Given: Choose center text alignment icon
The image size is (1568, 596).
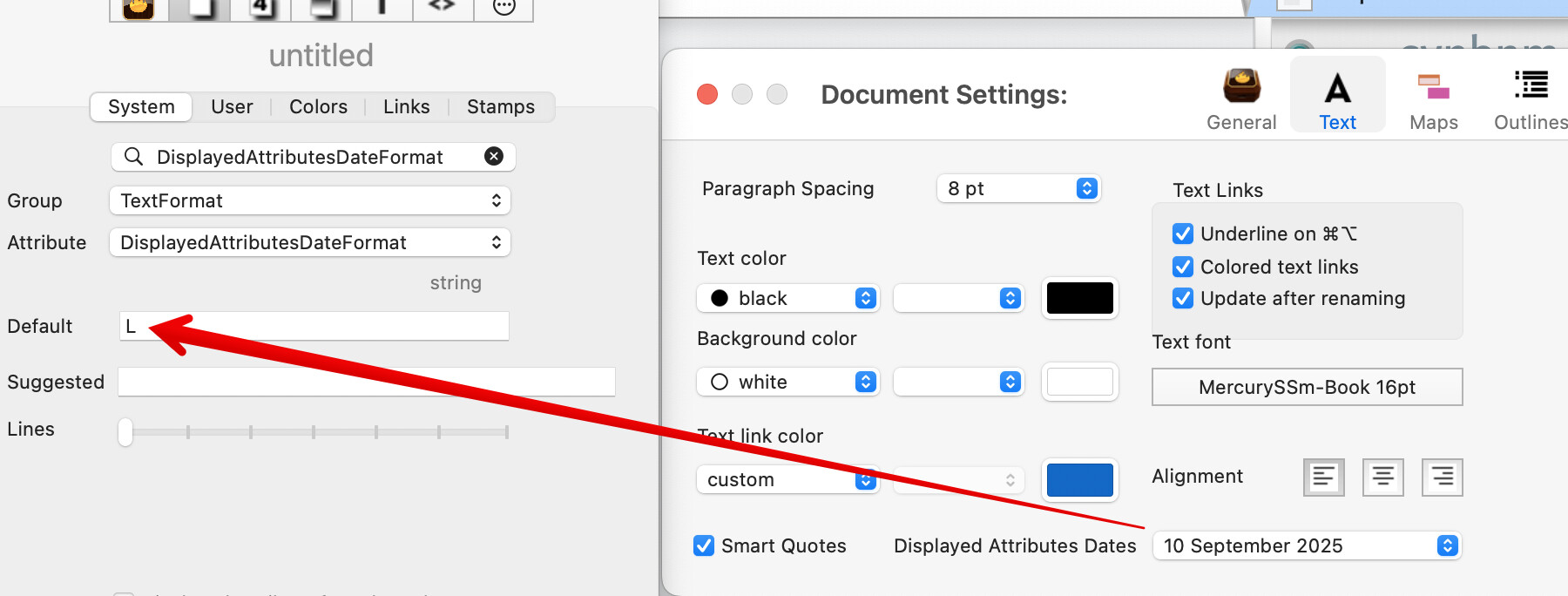Looking at the screenshot, I should point(1382,477).
